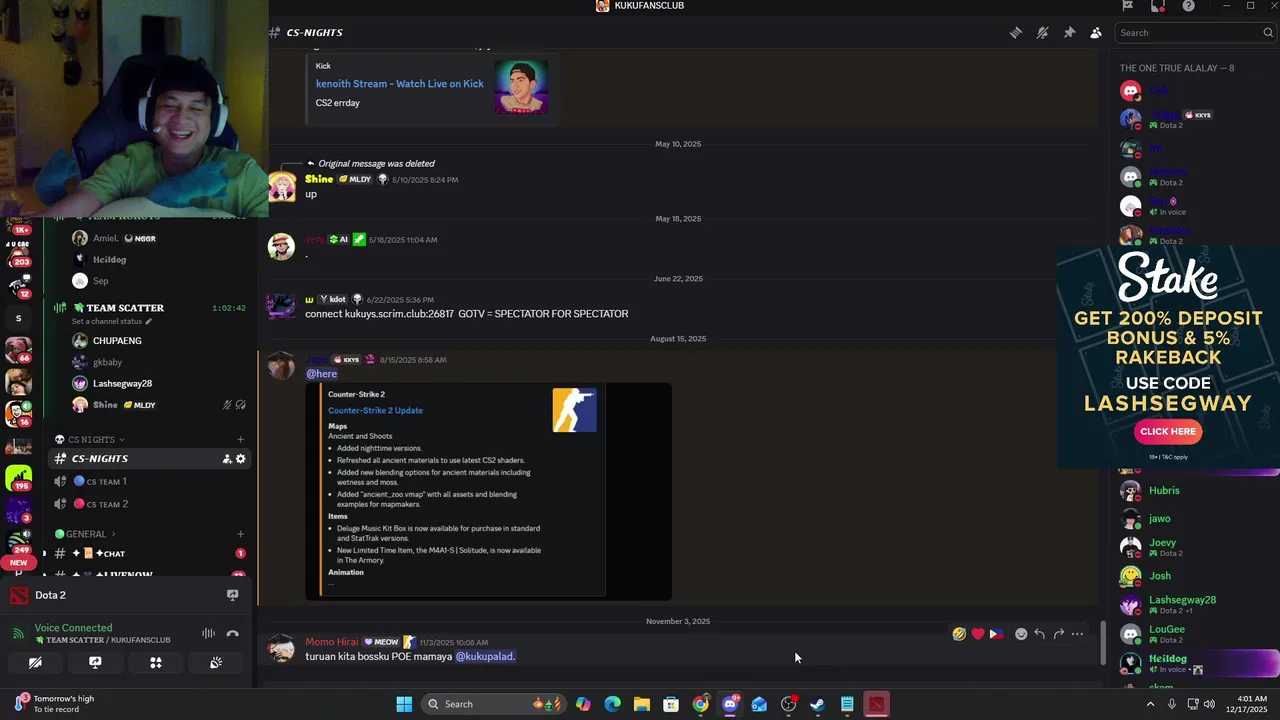This screenshot has width=1280, height=720.
Task: Join the CS TEAM 1 voice channel
Action: [x=149, y=482]
